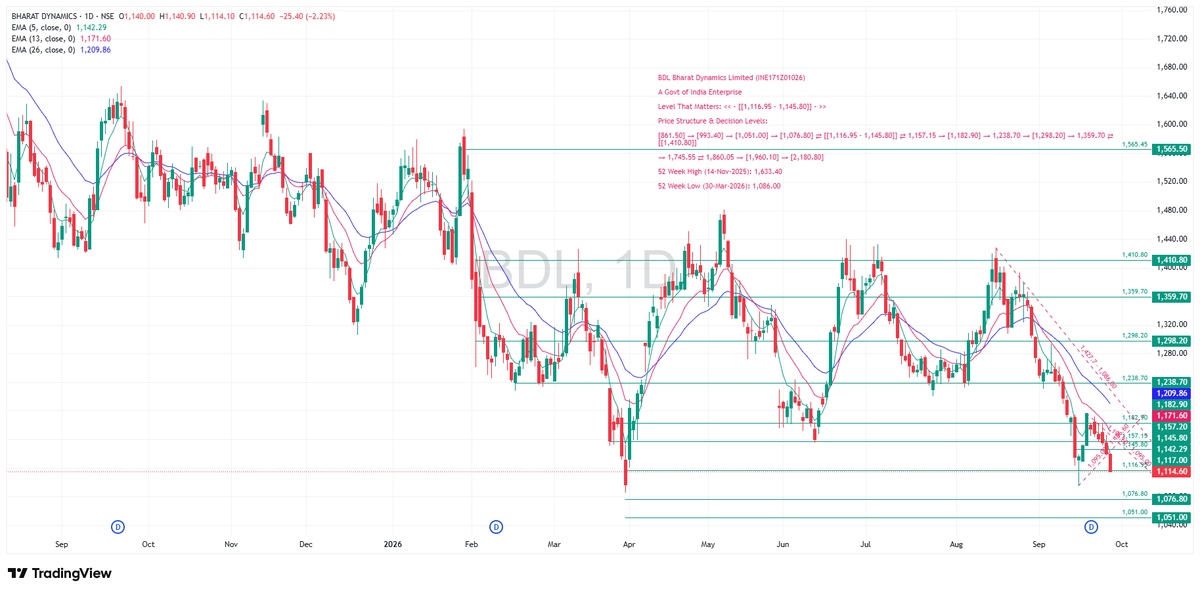Click the 1,600.00 price axis tick
This screenshot has width=1200, height=593.
click(1170, 125)
